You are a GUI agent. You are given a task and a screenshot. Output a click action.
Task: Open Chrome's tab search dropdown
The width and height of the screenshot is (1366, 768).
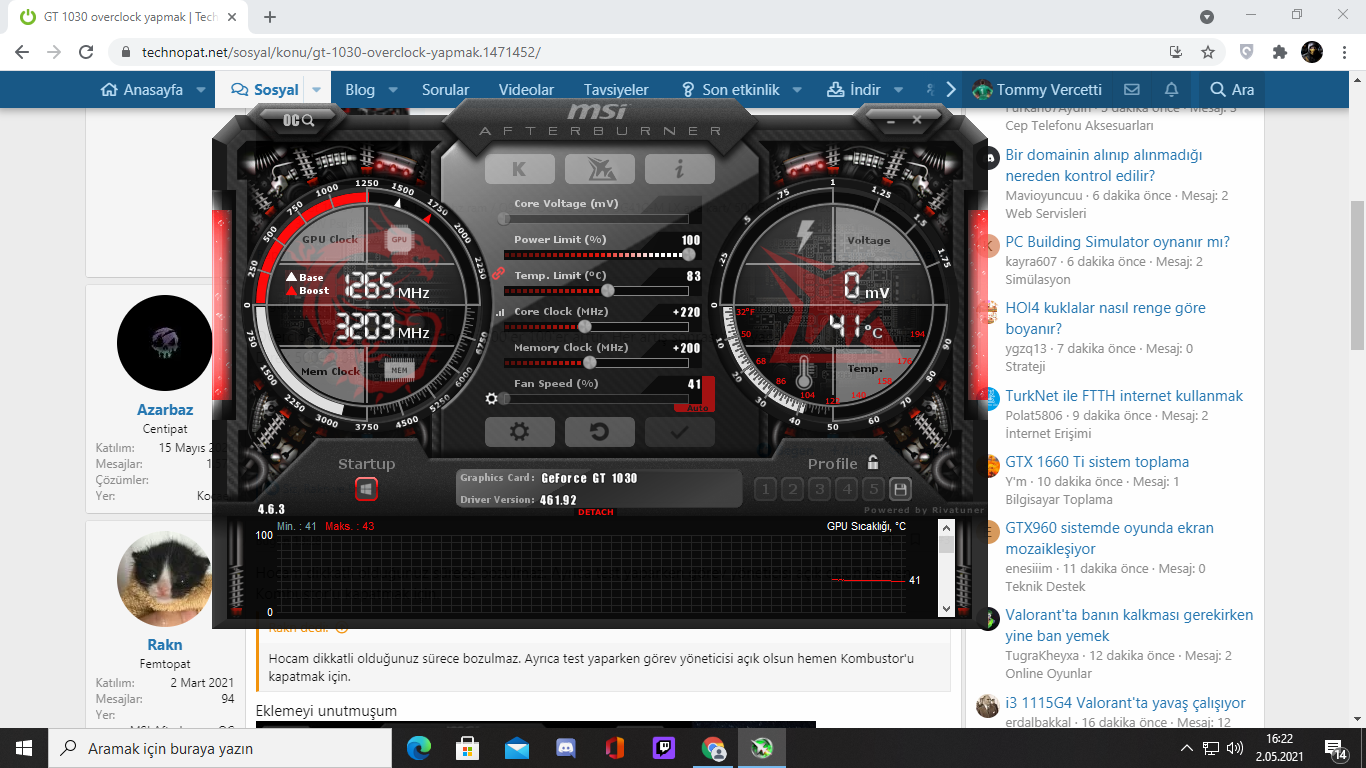(x=1207, y=17)
